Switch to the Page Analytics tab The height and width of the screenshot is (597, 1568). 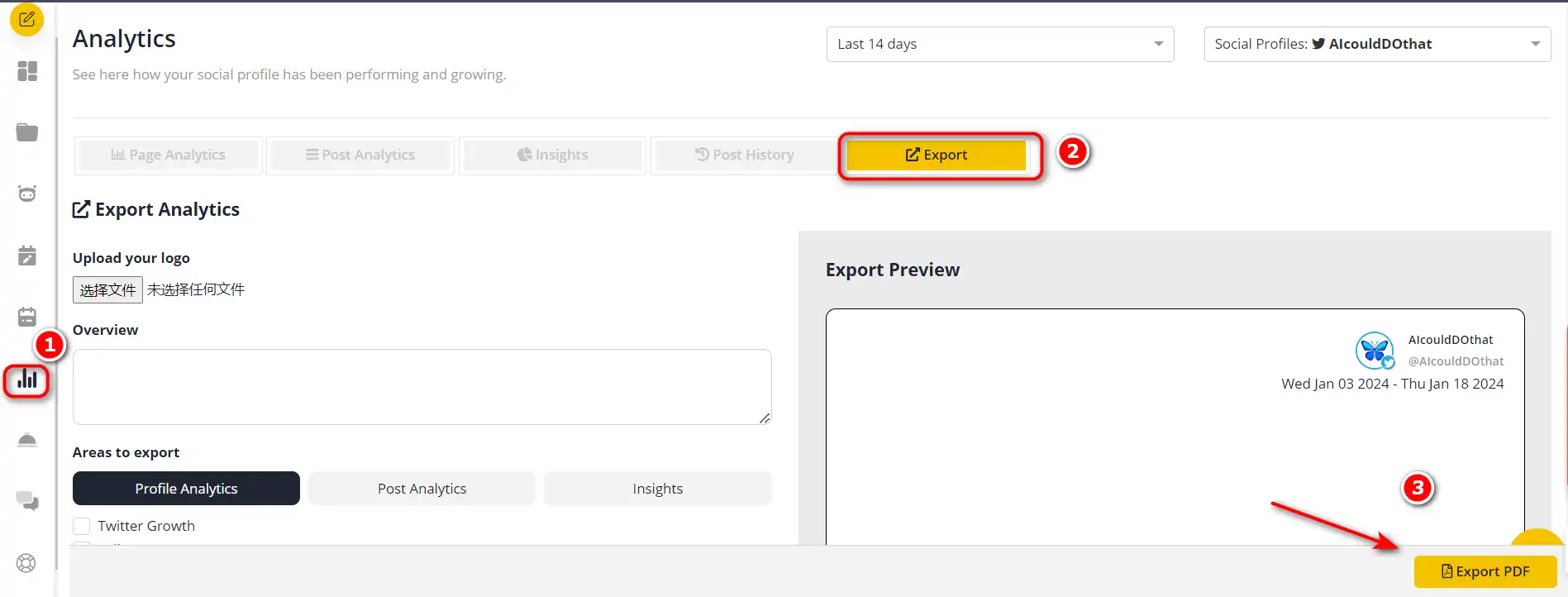[169, 155]
